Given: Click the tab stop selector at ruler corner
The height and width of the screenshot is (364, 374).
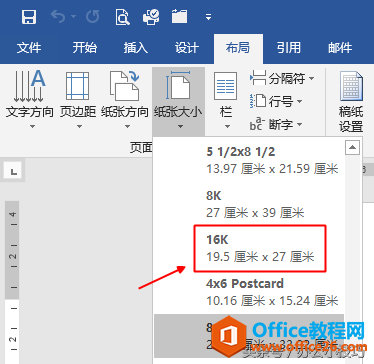Looking at the screenshot, I should pyautogui.click(x=13, y=171).
